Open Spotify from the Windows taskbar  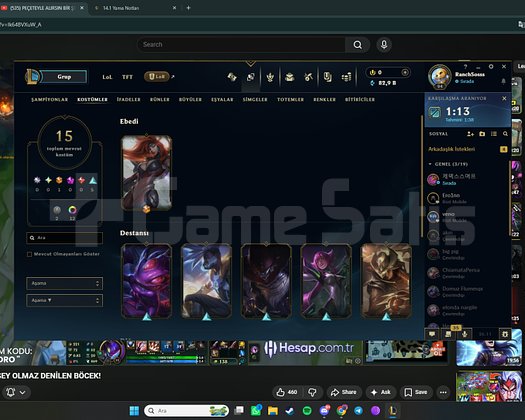point(307,411)
